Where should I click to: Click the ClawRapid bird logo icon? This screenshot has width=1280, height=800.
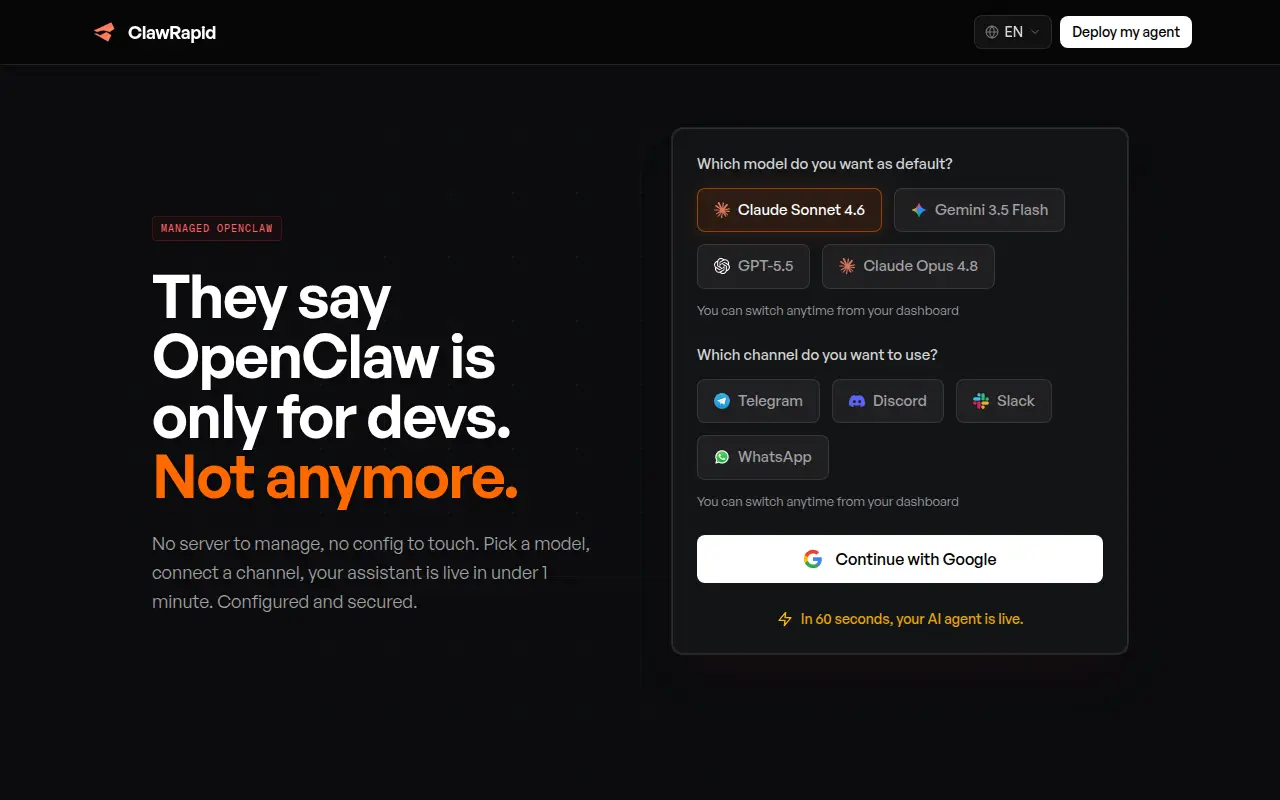104,32
